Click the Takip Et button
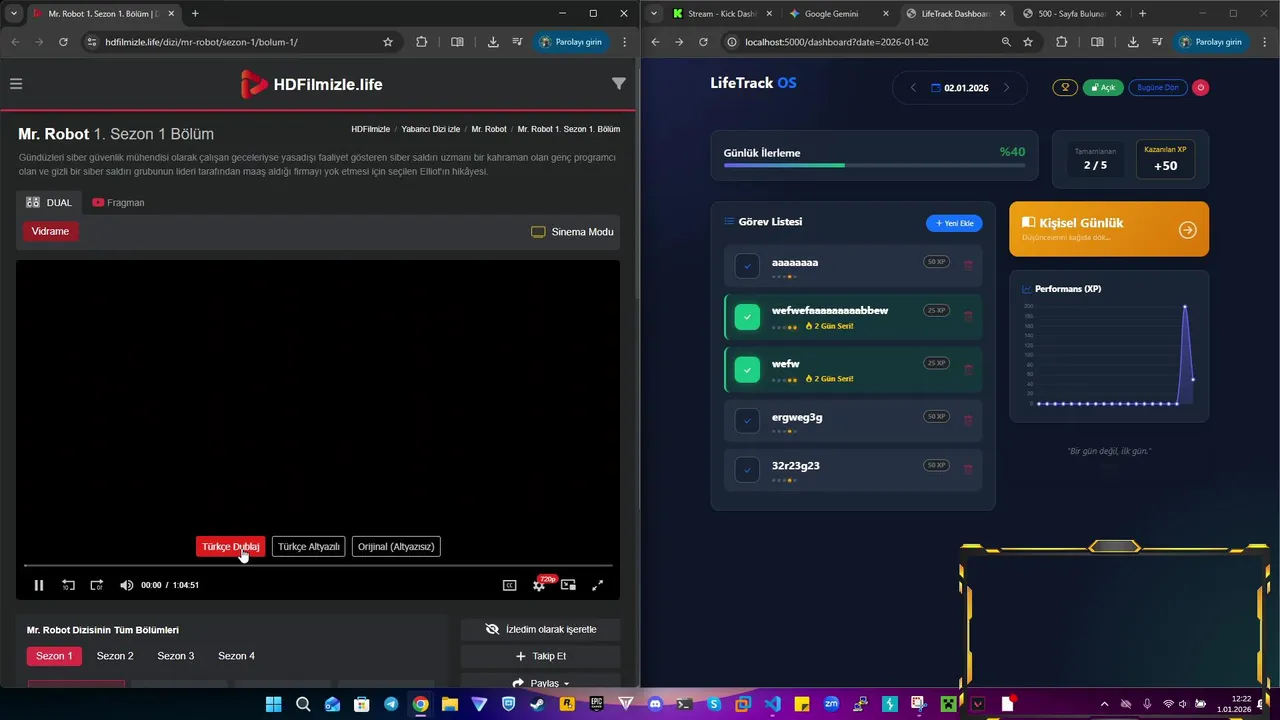 tap(540, 656)
